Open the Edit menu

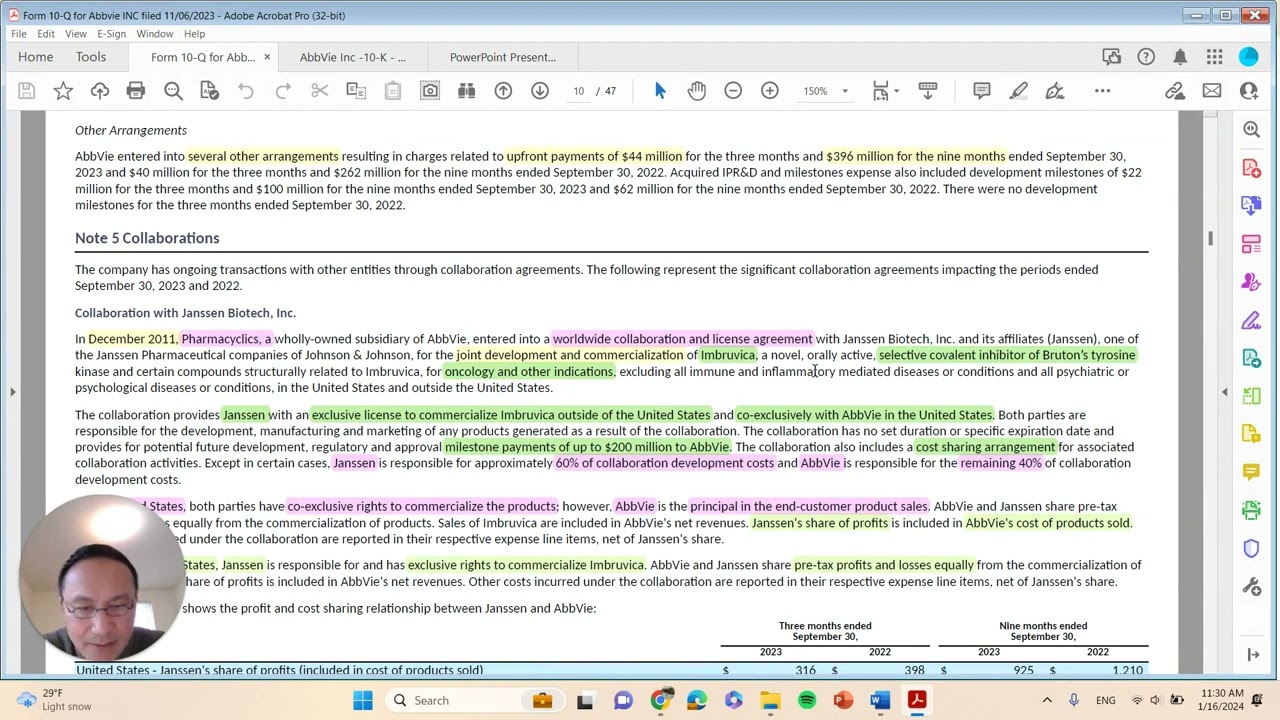pos(47,34)
